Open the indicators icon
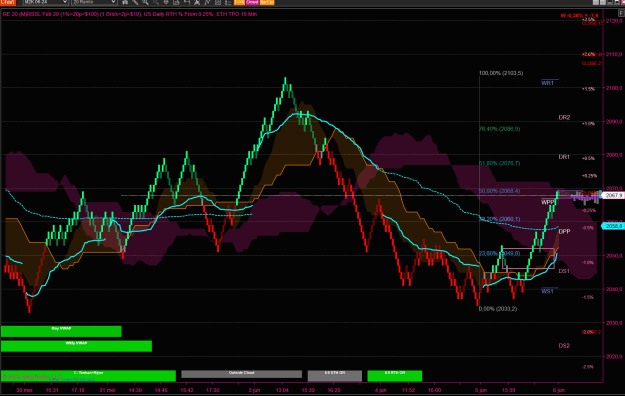625x396 pixels. point(207,2)
